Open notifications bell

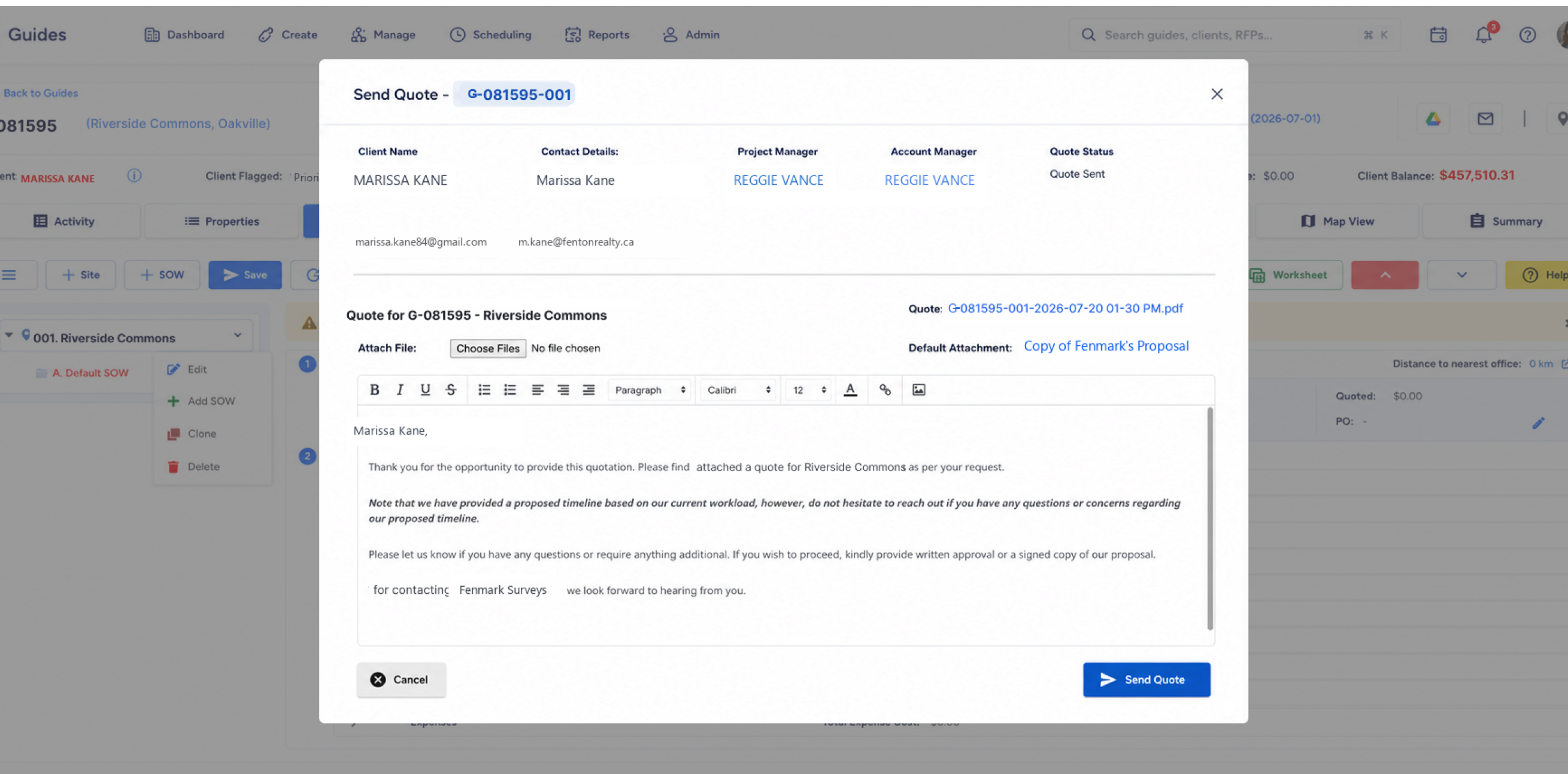pos(1484,35)
